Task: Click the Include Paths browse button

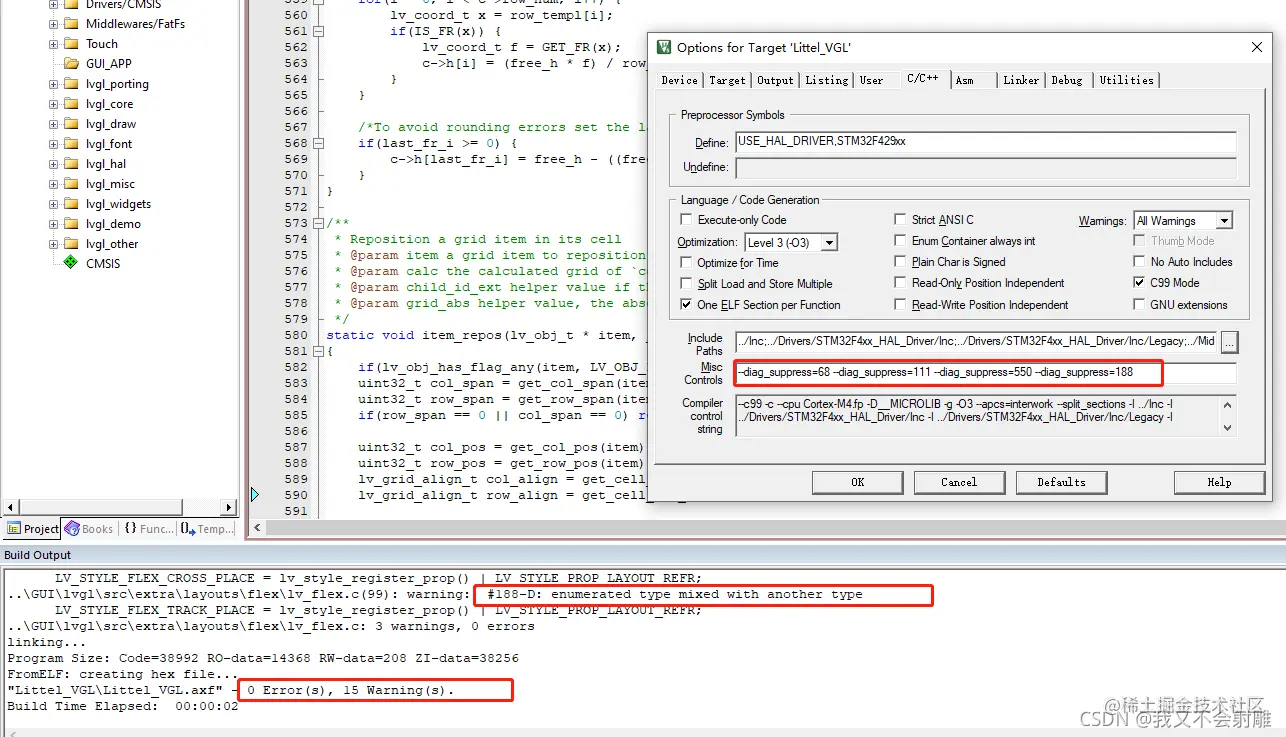Action: (x=1230, y=342)
